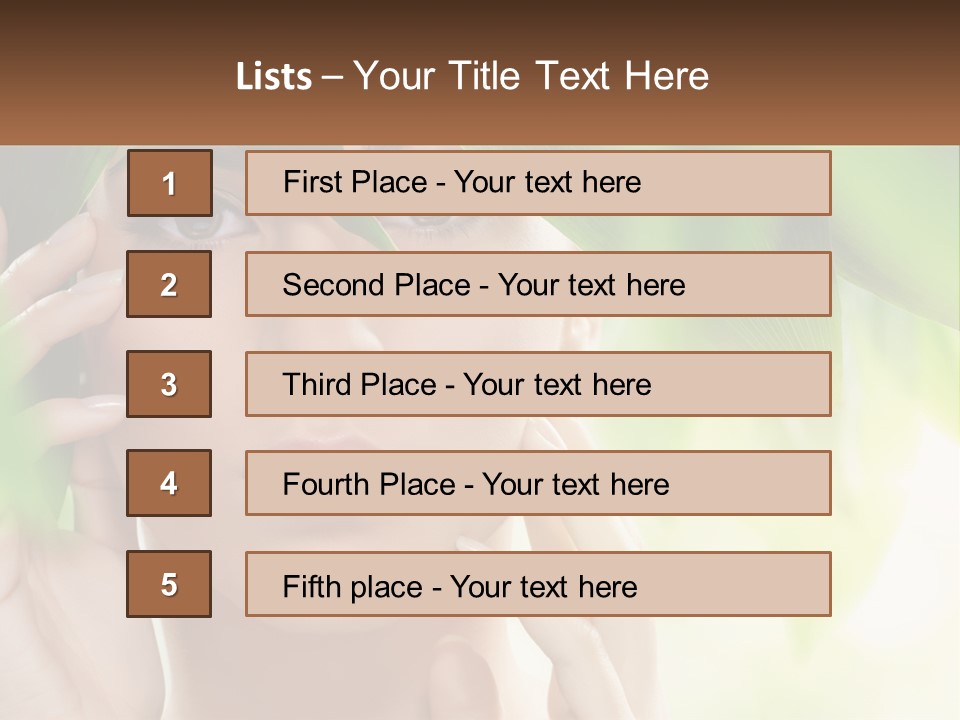Click the Third Place text bar
The width and height of the screenshot is (960, 720).
(x=538, y=384)
